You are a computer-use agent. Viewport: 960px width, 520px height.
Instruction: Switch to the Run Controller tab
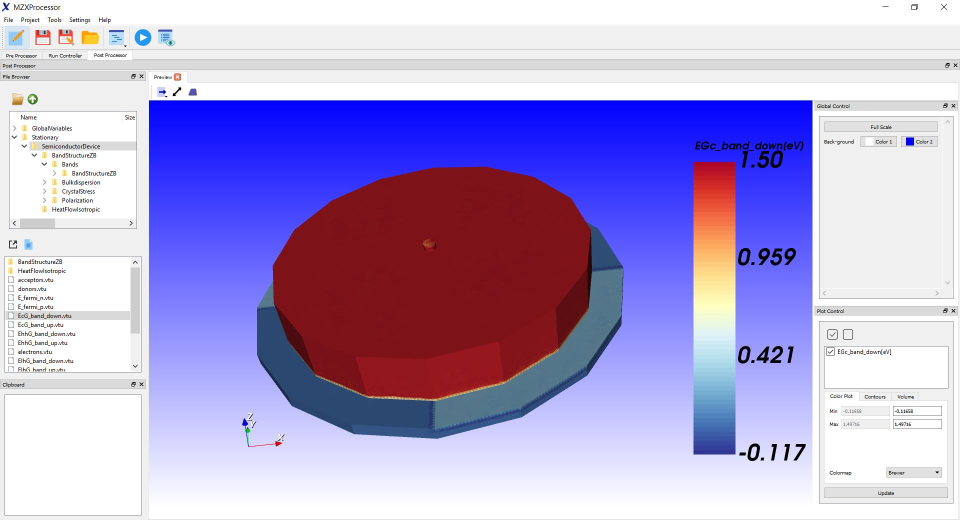(65, 56)
